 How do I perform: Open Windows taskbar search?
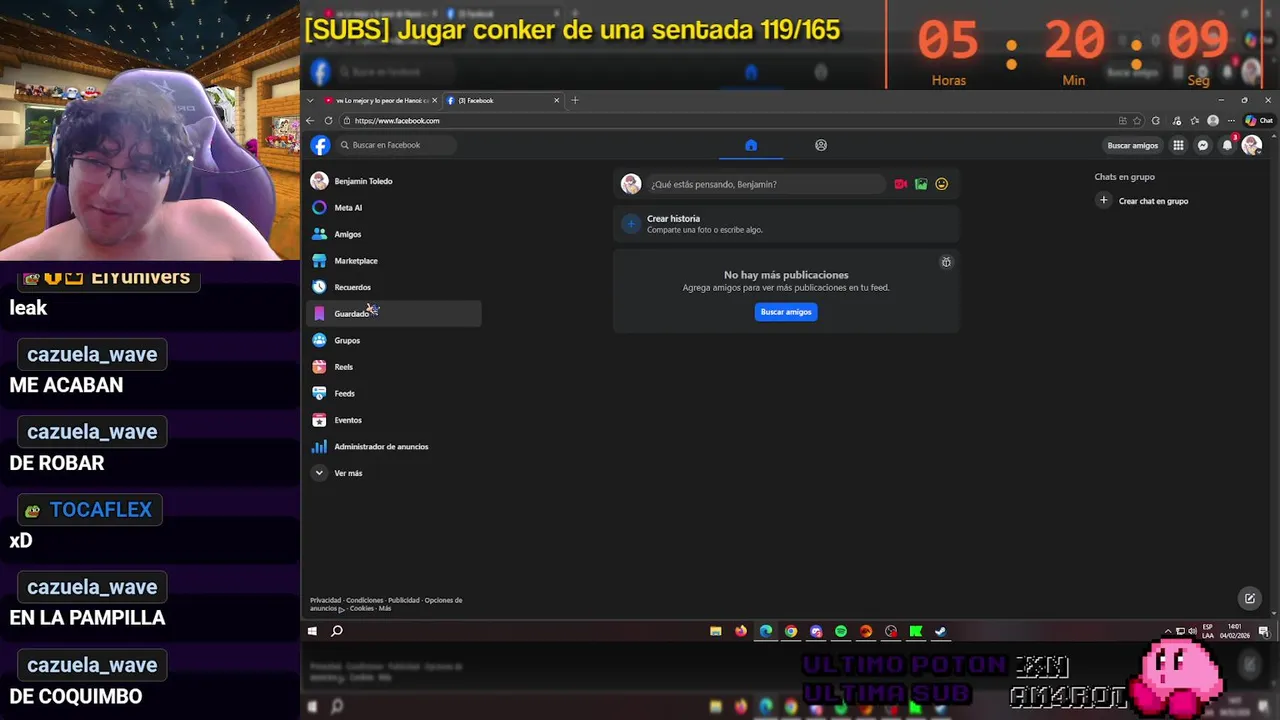pos(337,631)
